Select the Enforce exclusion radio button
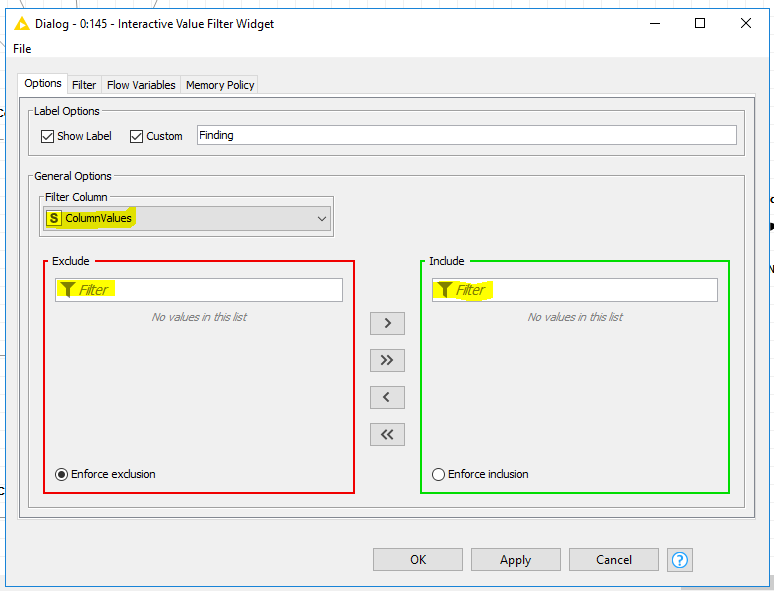774x592 pixels. pos(61,474)
